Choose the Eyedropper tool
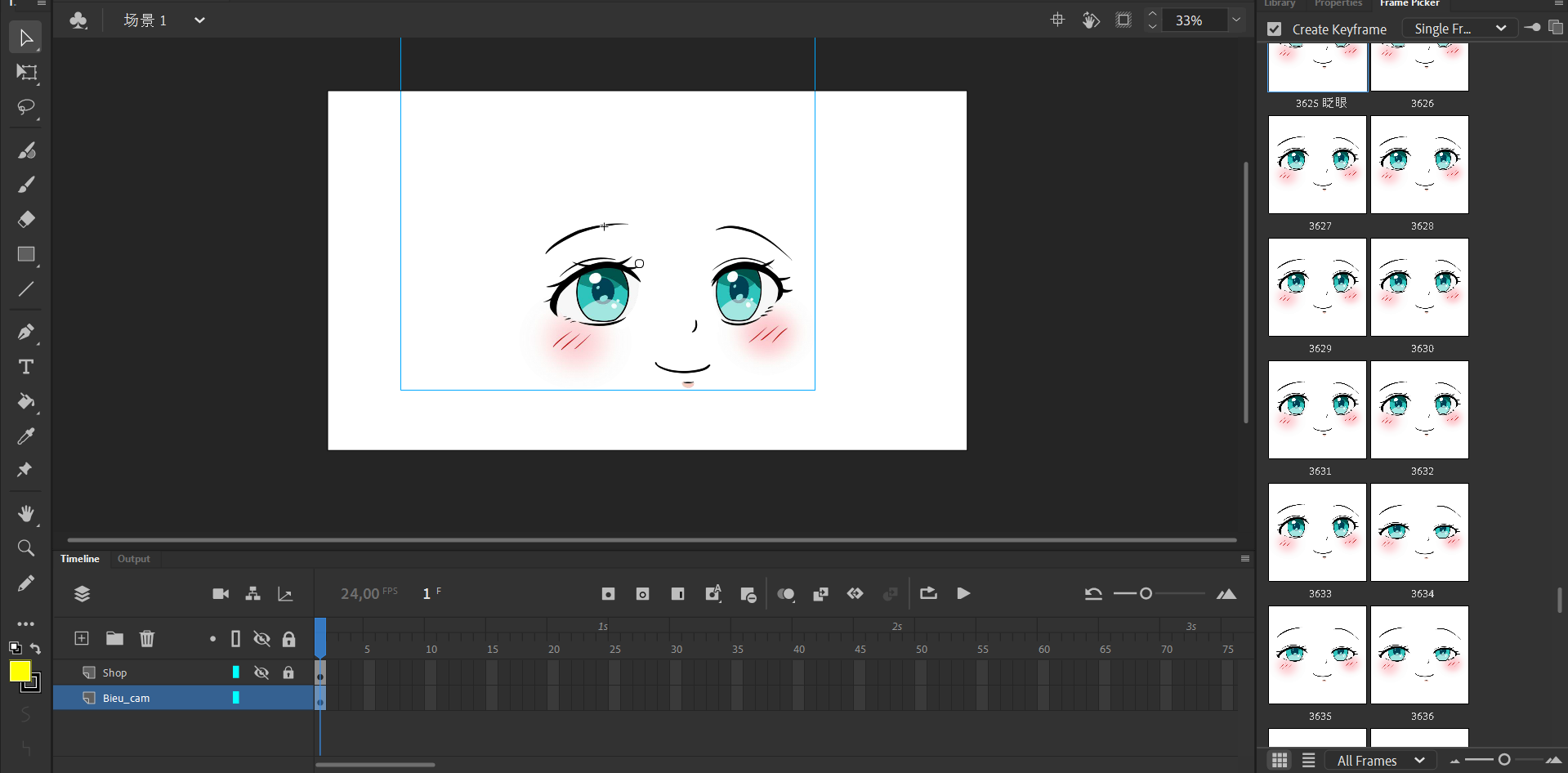1568x773 pixels. point(26,436)
